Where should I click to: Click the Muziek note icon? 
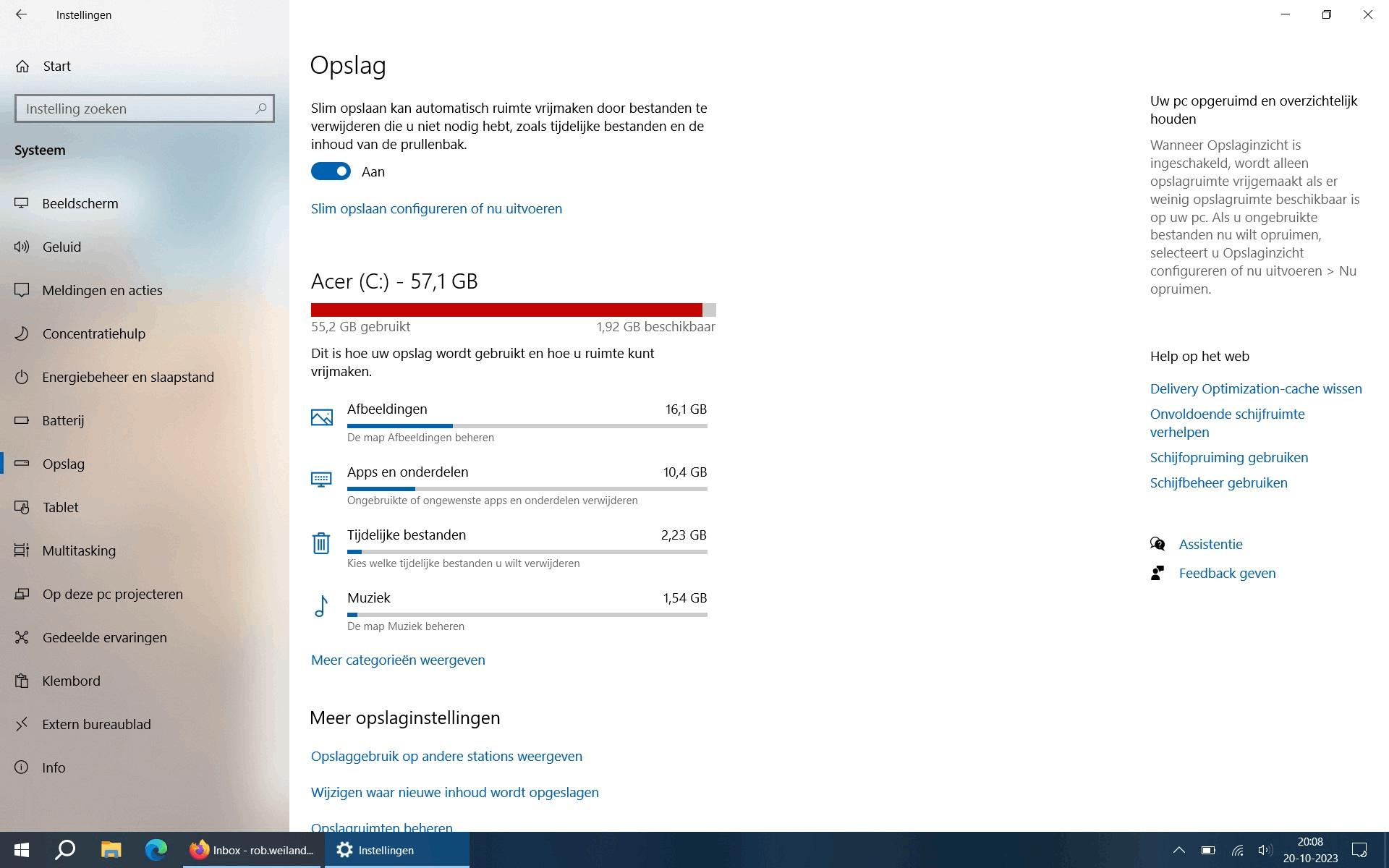(x=321, y=606)
